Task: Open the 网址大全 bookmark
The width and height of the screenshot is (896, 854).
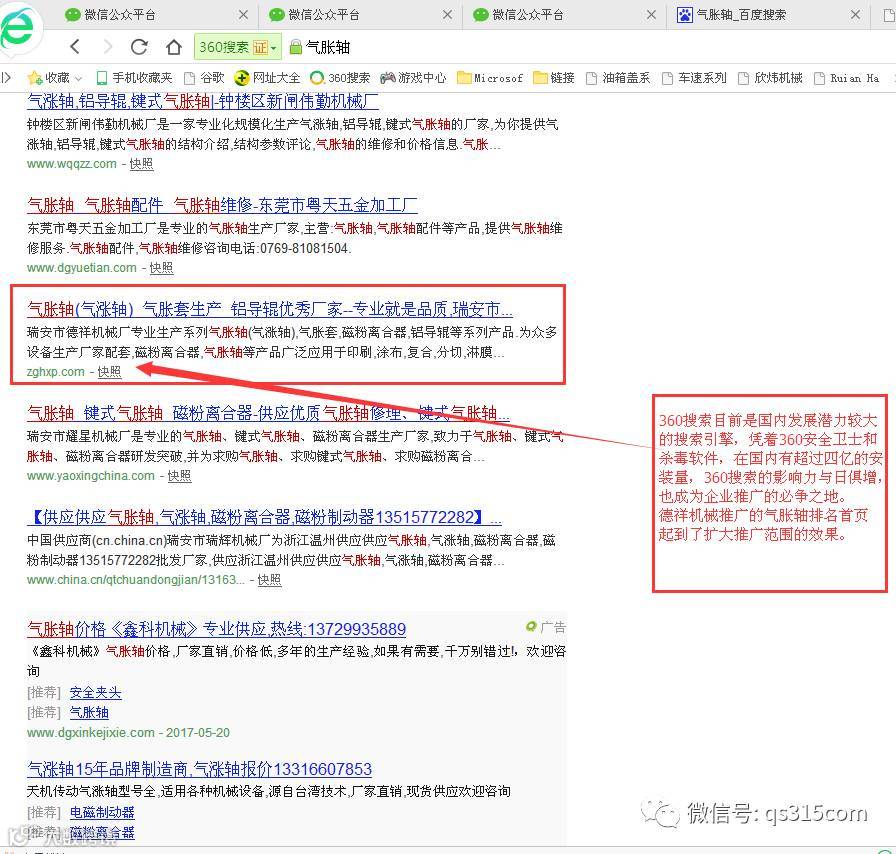Action: coord(267,78)
